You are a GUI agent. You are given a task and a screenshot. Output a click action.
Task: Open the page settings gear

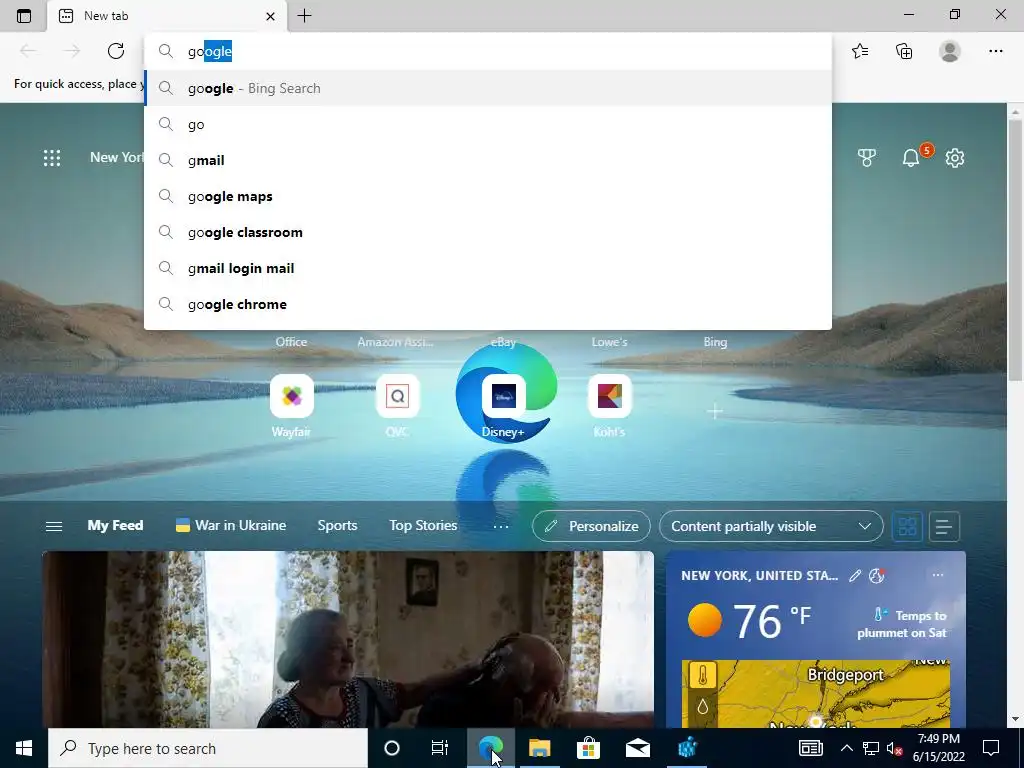pyautogui.click(x=955, y=158)
